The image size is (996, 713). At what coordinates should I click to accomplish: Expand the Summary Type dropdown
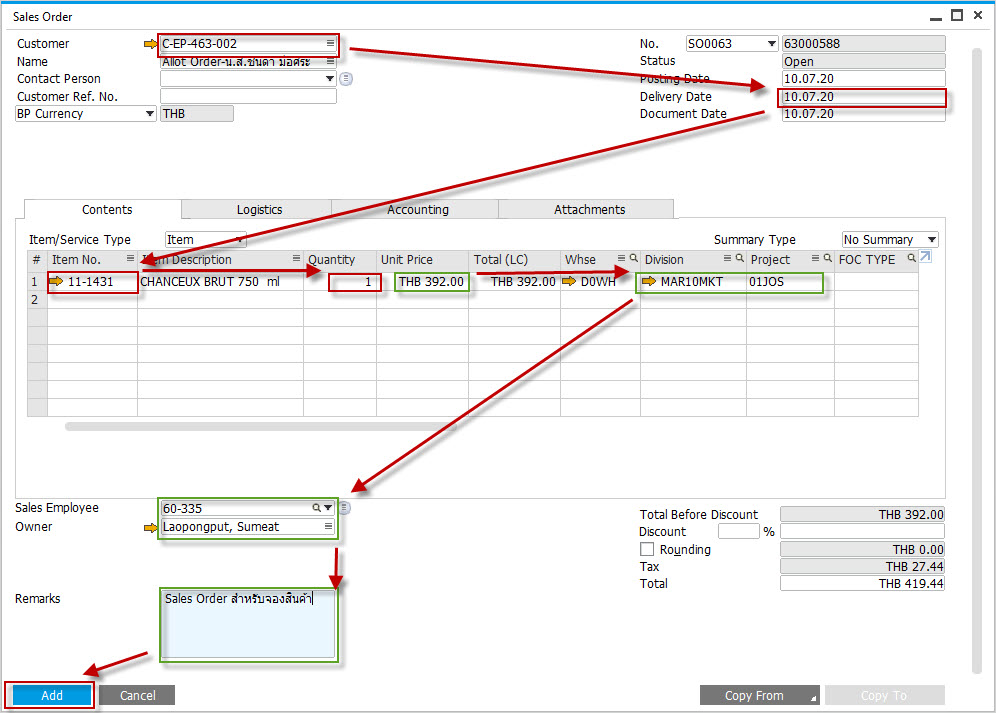[931, 240]
